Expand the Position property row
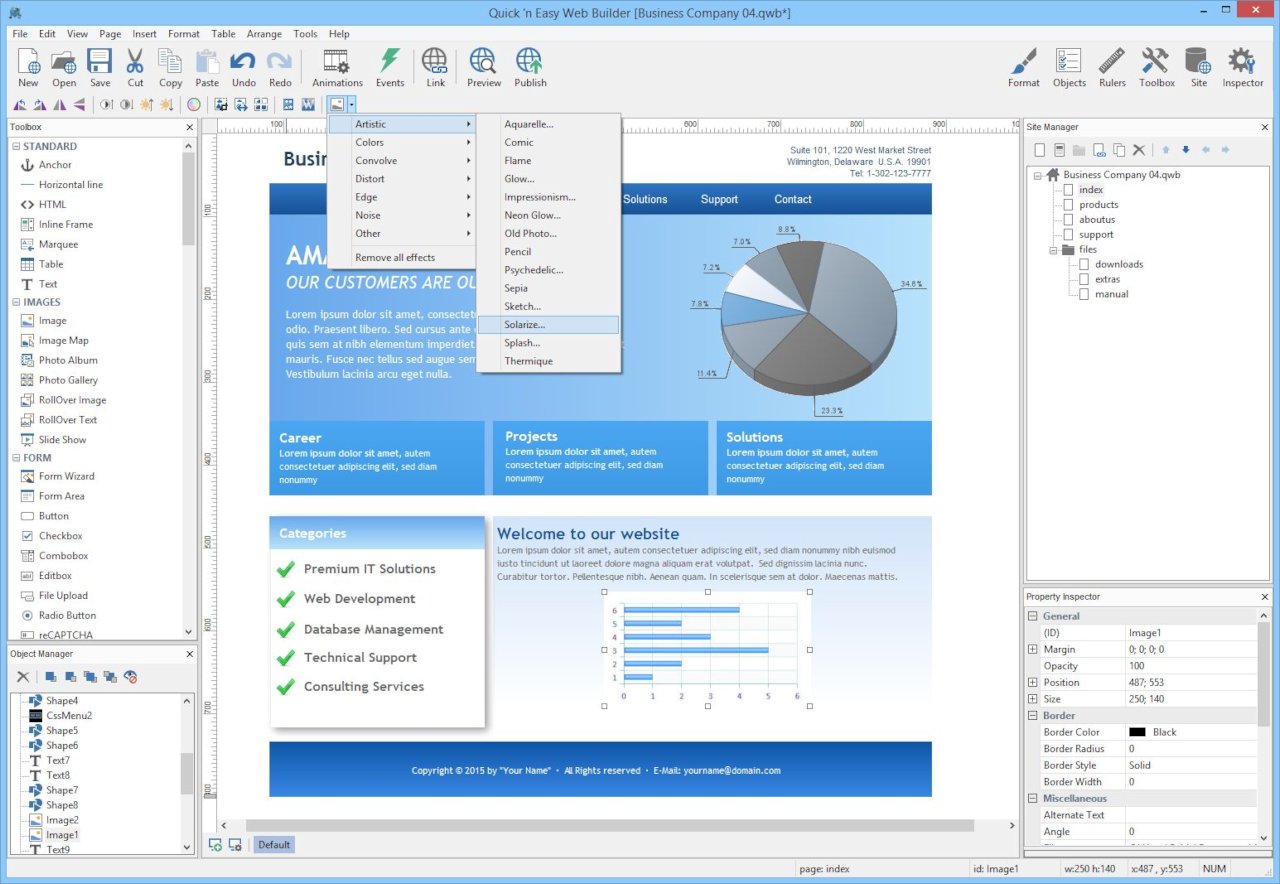 (x=1033, y=683)
